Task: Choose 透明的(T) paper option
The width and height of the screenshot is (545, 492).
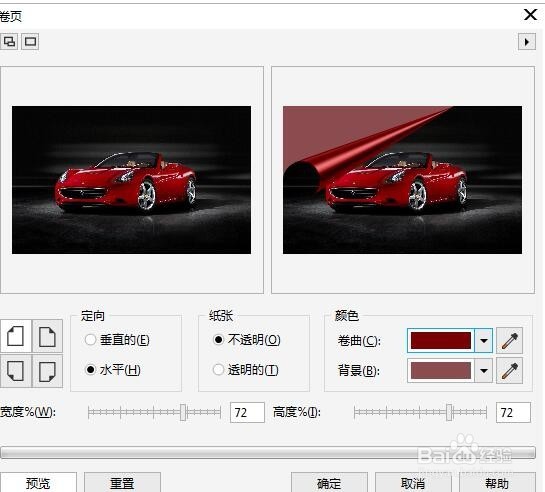Action: coord(246,370)
